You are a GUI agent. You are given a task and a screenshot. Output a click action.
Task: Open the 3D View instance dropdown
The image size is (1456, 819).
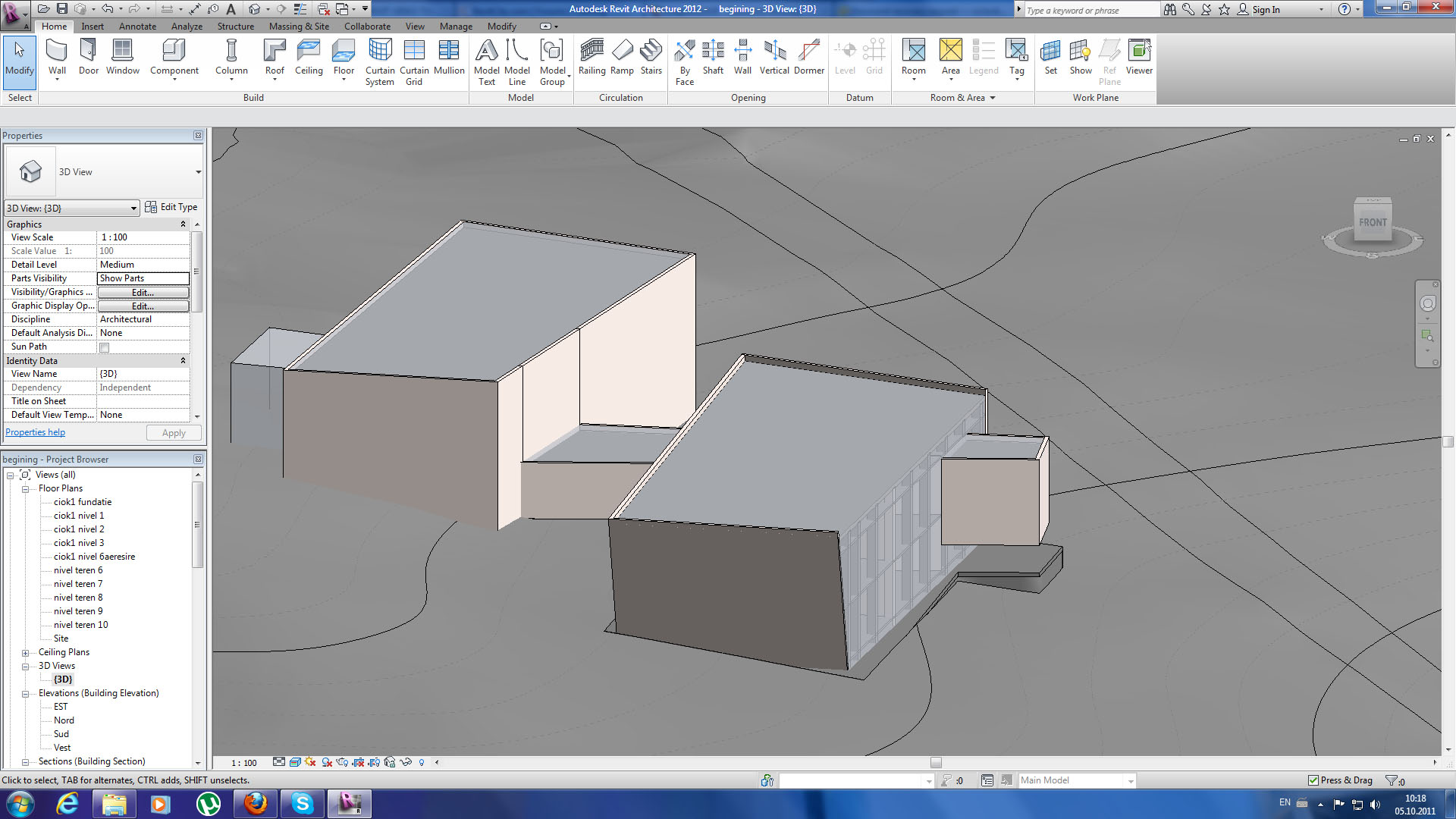(x=133, y=208)
